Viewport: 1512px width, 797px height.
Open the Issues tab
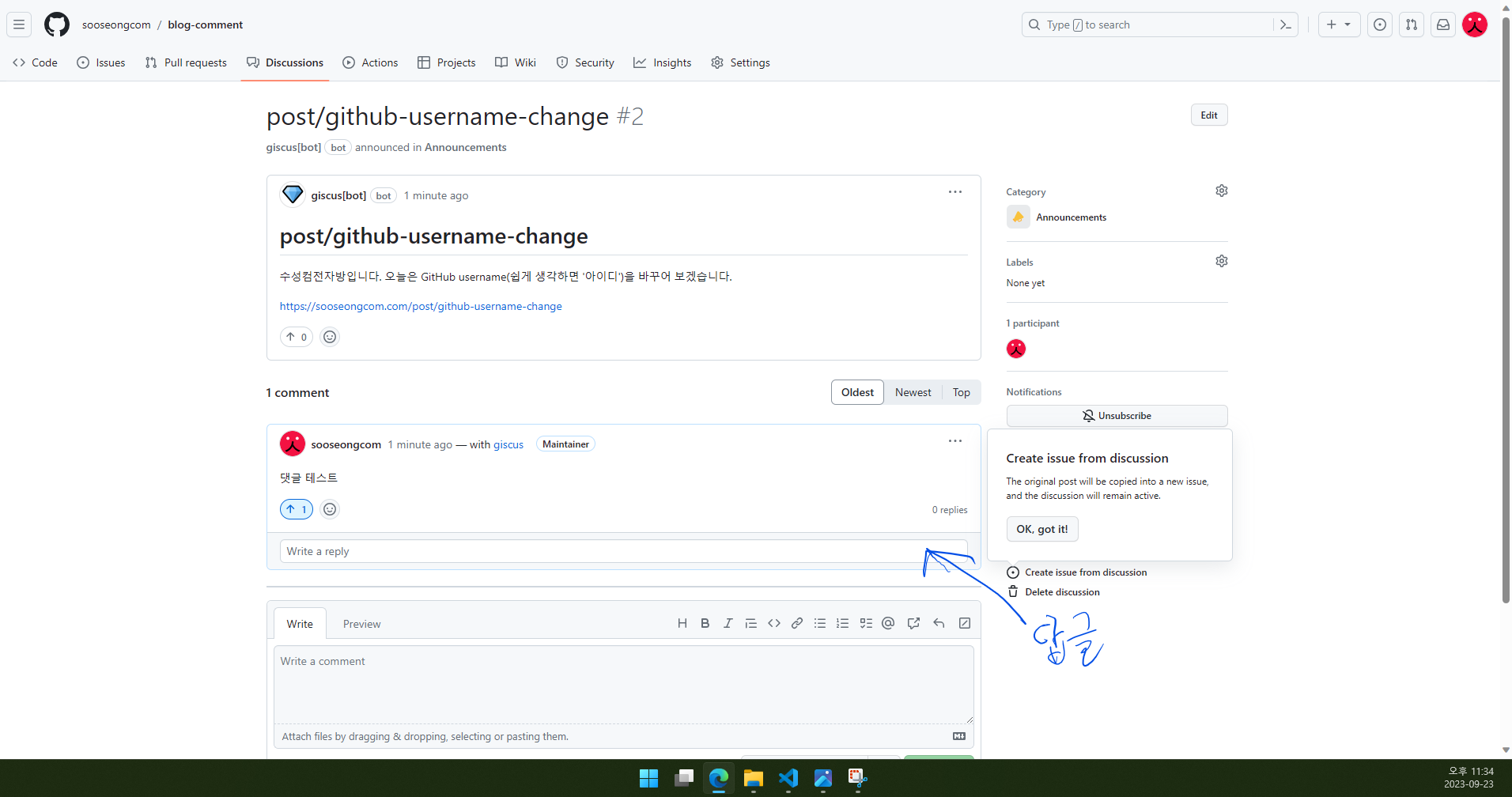pyautogui.click(x=101, y=62)
